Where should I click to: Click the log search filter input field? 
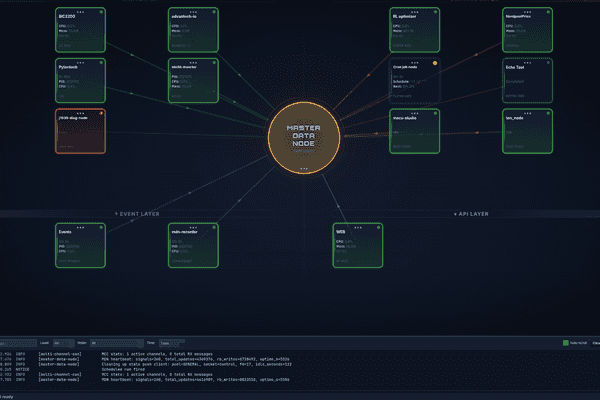pyautogui.click(x=18, y=343)
